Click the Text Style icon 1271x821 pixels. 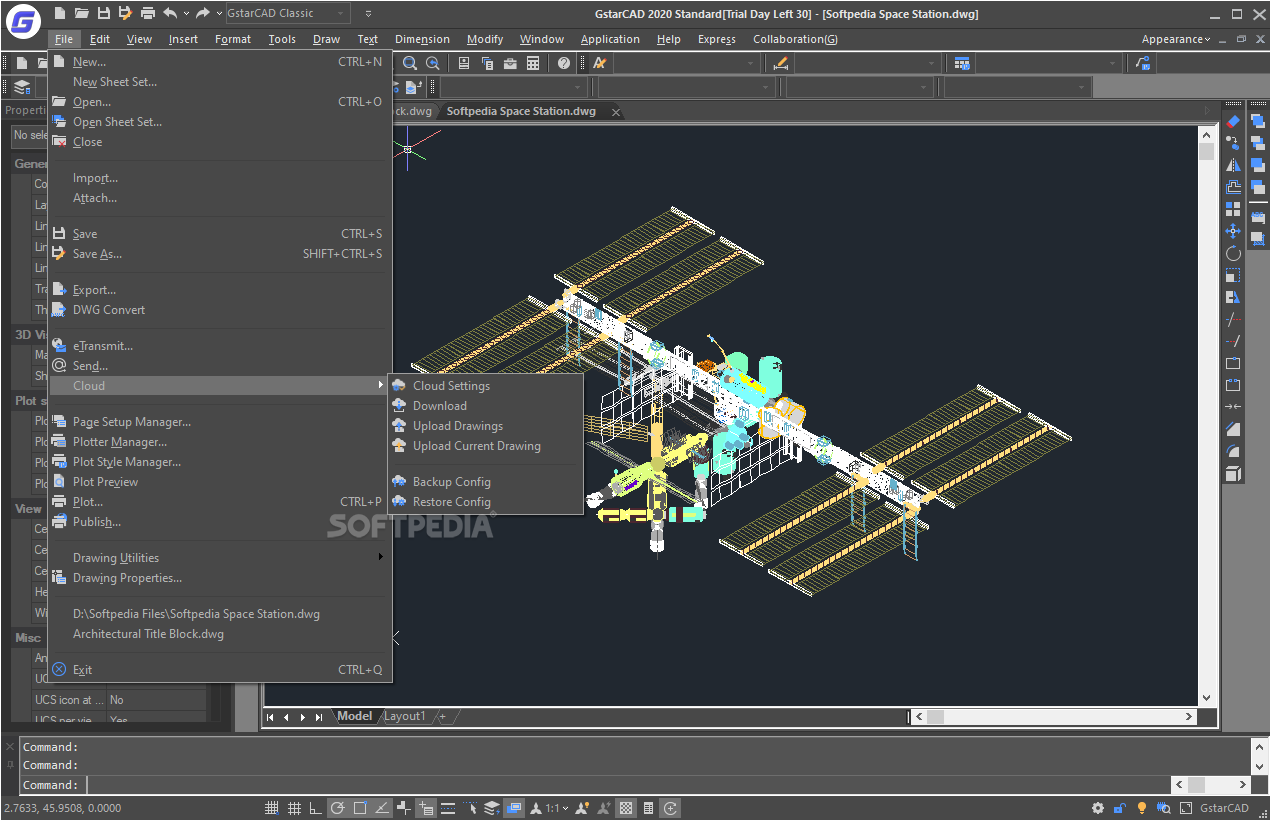coord(600,63)
